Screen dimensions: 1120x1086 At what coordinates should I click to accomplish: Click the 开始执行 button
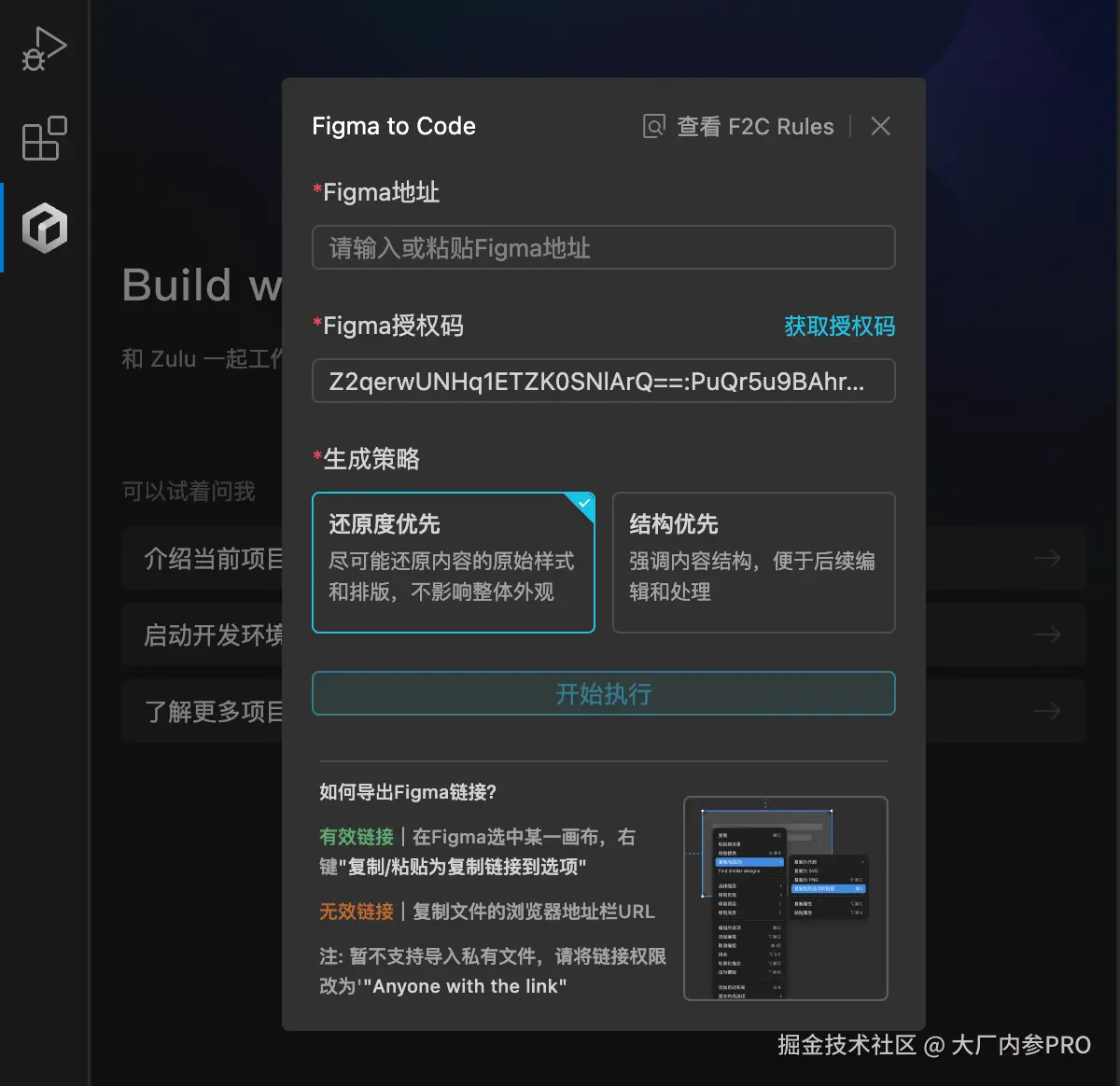click(603, 693)
